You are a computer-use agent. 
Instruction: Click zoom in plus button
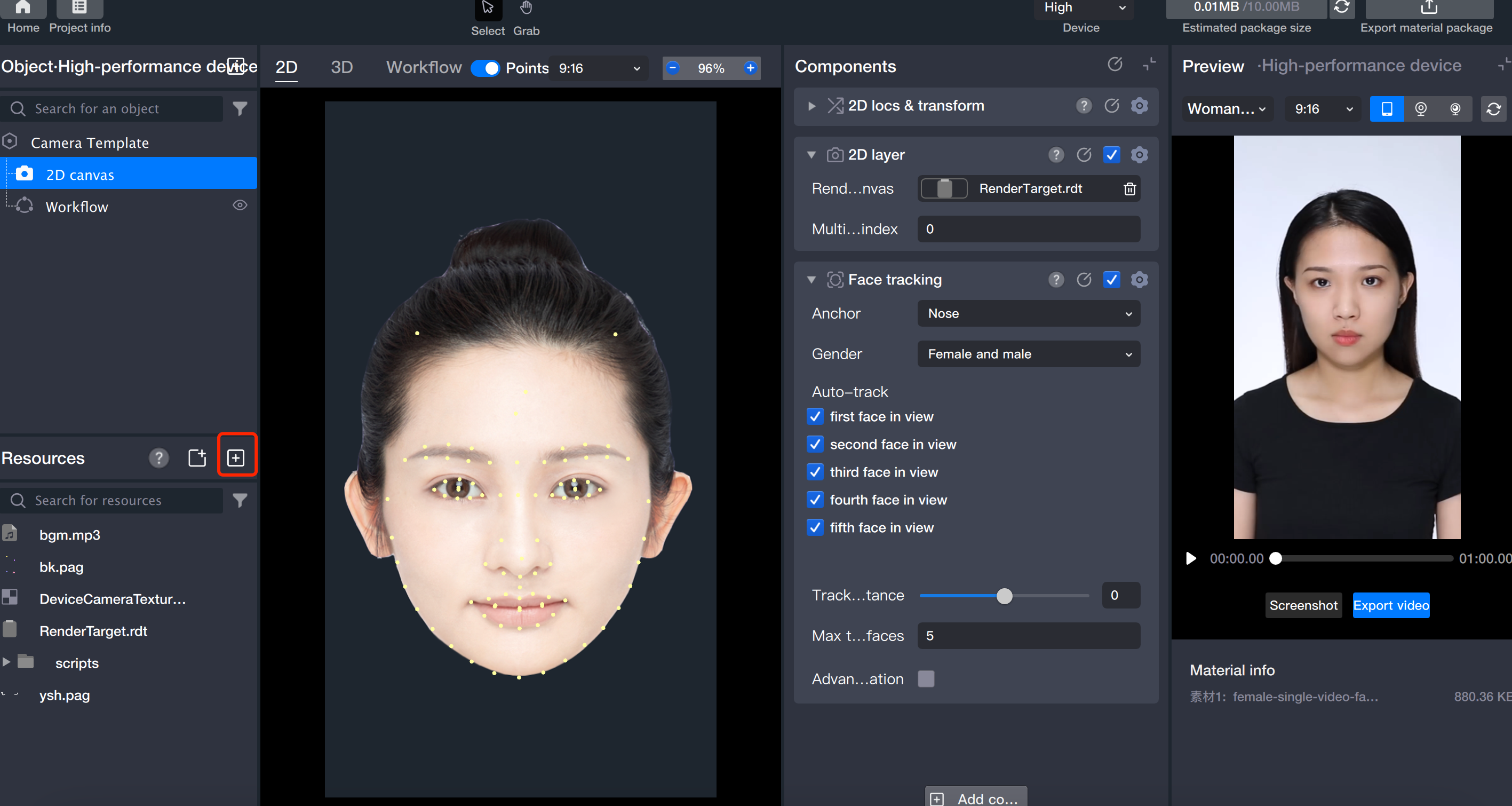(750, 68)
